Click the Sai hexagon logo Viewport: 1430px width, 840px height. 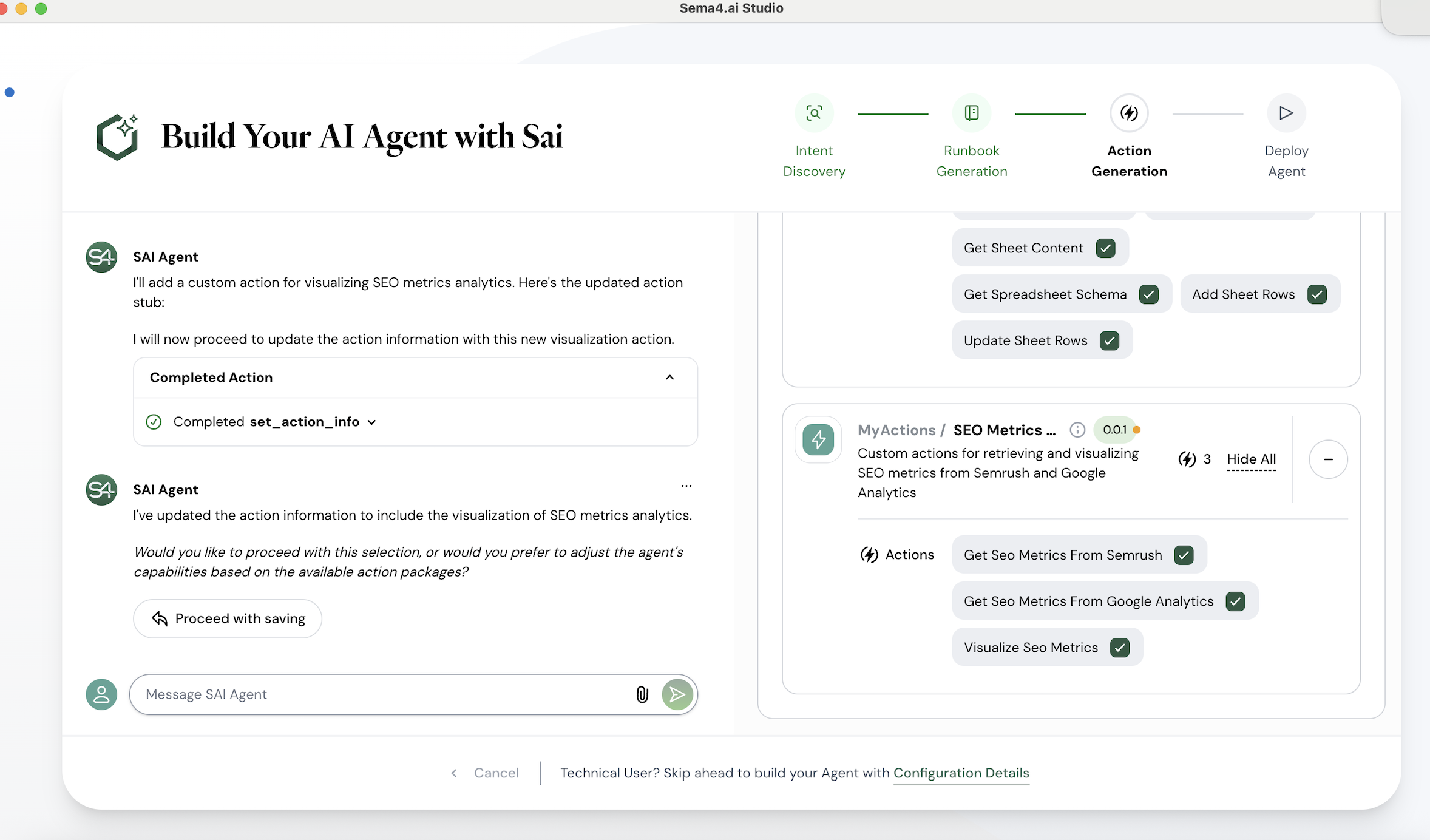point(117,137)
